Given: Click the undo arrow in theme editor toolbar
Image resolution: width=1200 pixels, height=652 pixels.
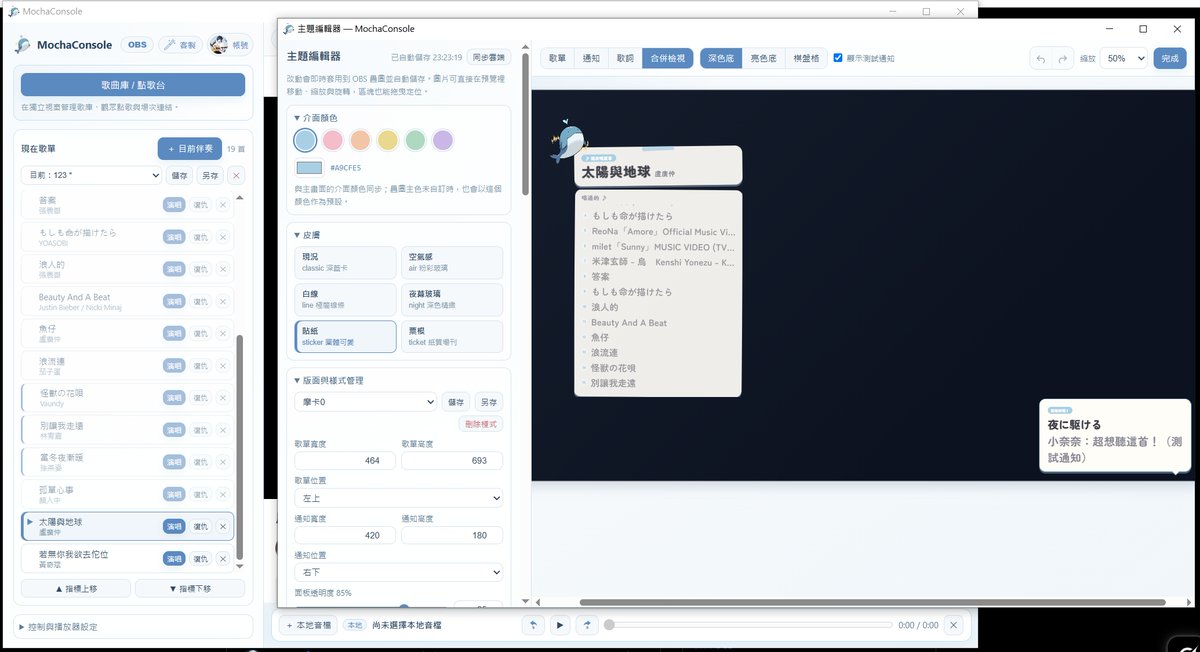Looking at the screenshot, I should point(1041,59).
